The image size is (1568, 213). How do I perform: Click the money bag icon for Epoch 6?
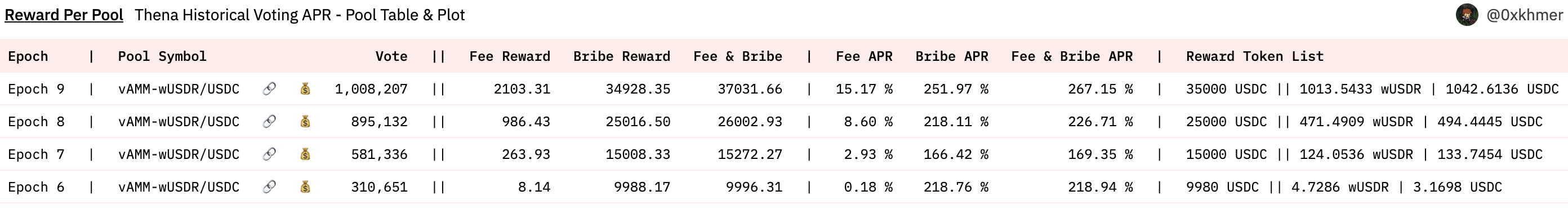point(306,187)
